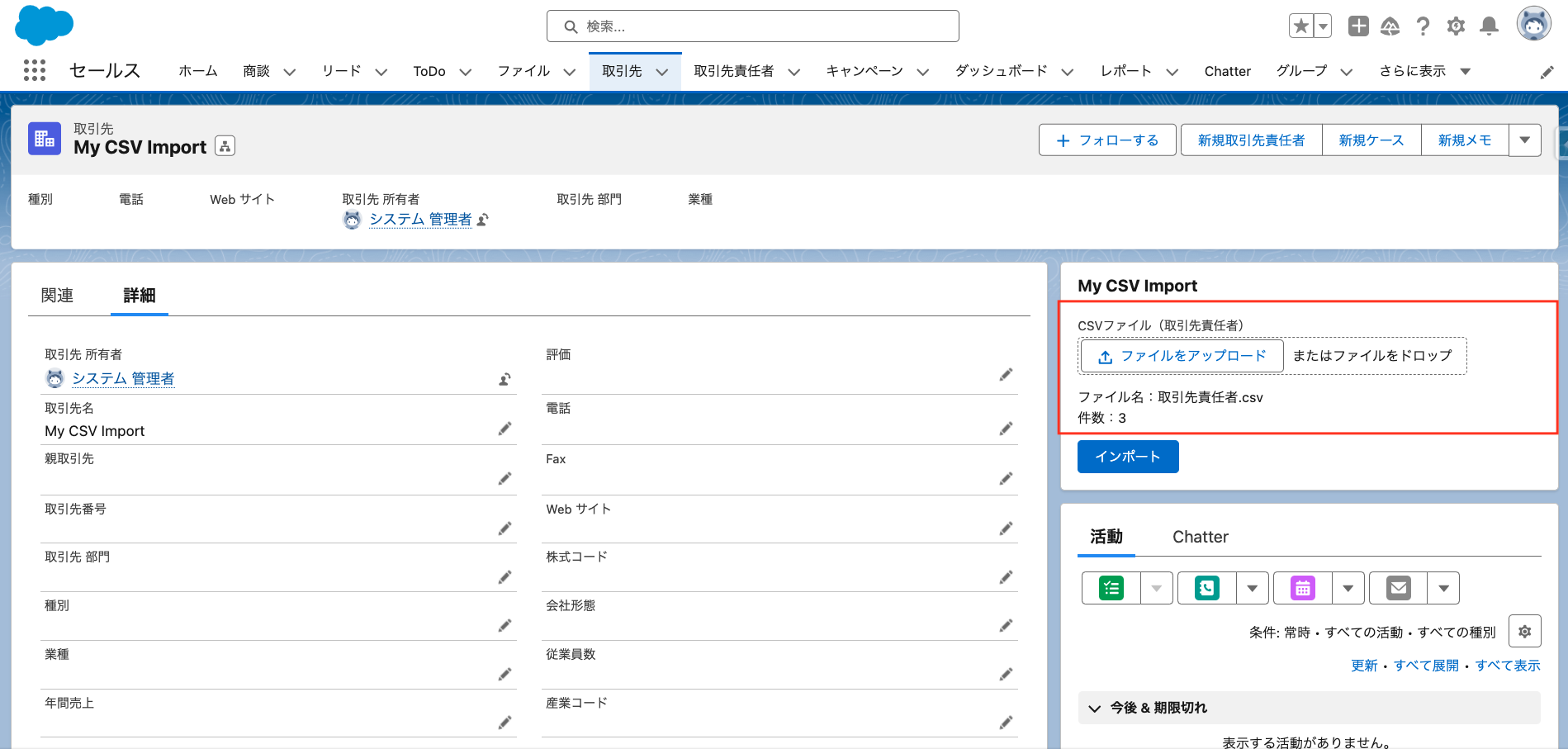Screen dimensions: 1568x749
Task: Open Salesforce Help question mark icon
Action: click(x=1423, y=26)
